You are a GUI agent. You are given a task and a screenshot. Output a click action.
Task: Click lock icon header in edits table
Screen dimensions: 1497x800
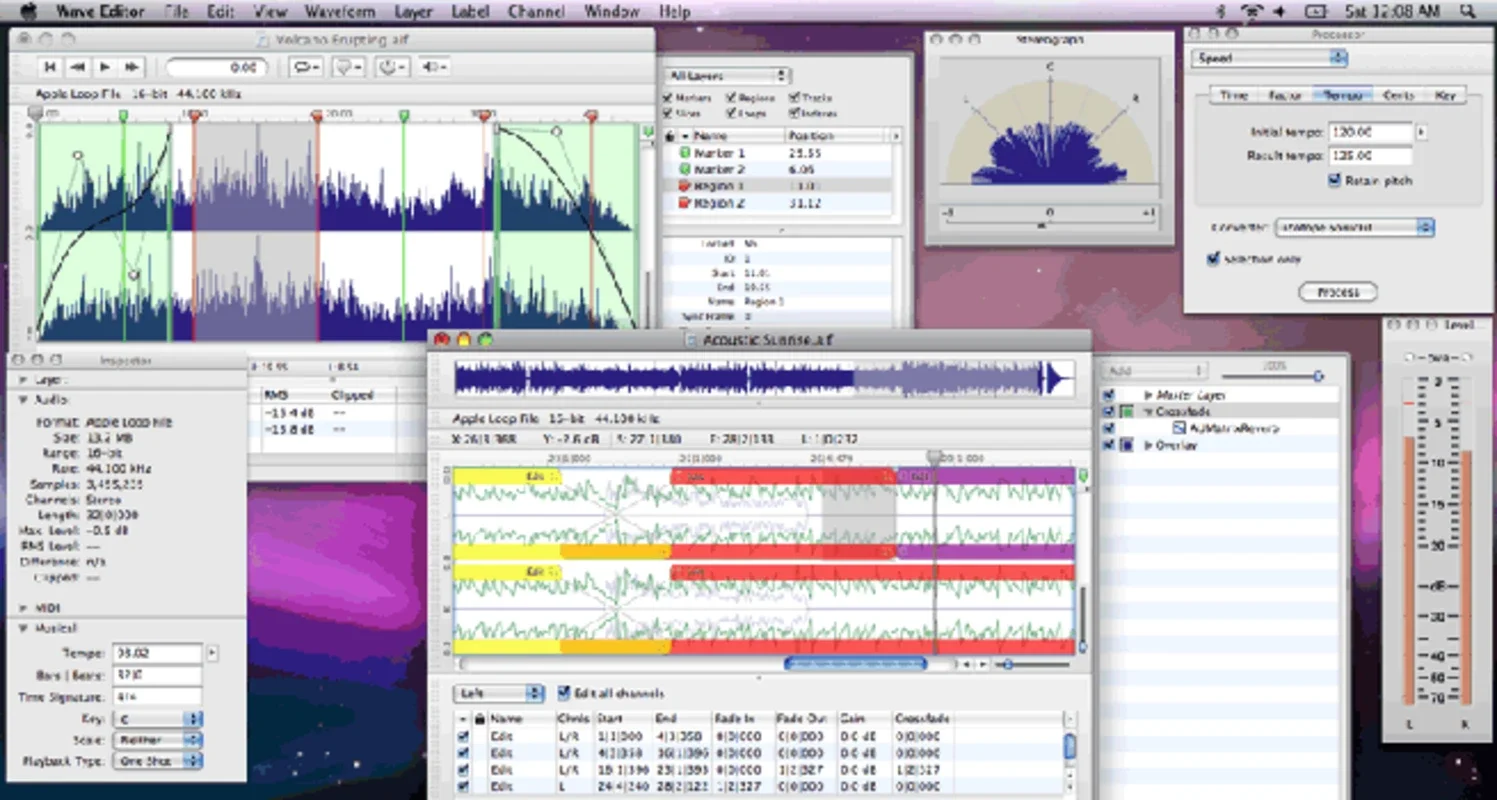[479, 718]
